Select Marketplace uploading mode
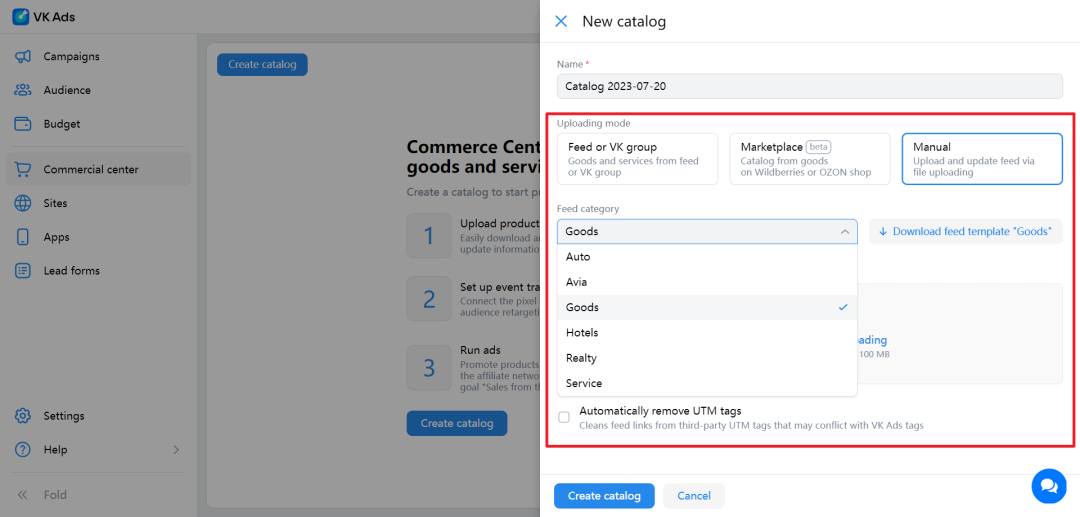The height and width of the screenshot is (517, 1080). click(810, 159)
